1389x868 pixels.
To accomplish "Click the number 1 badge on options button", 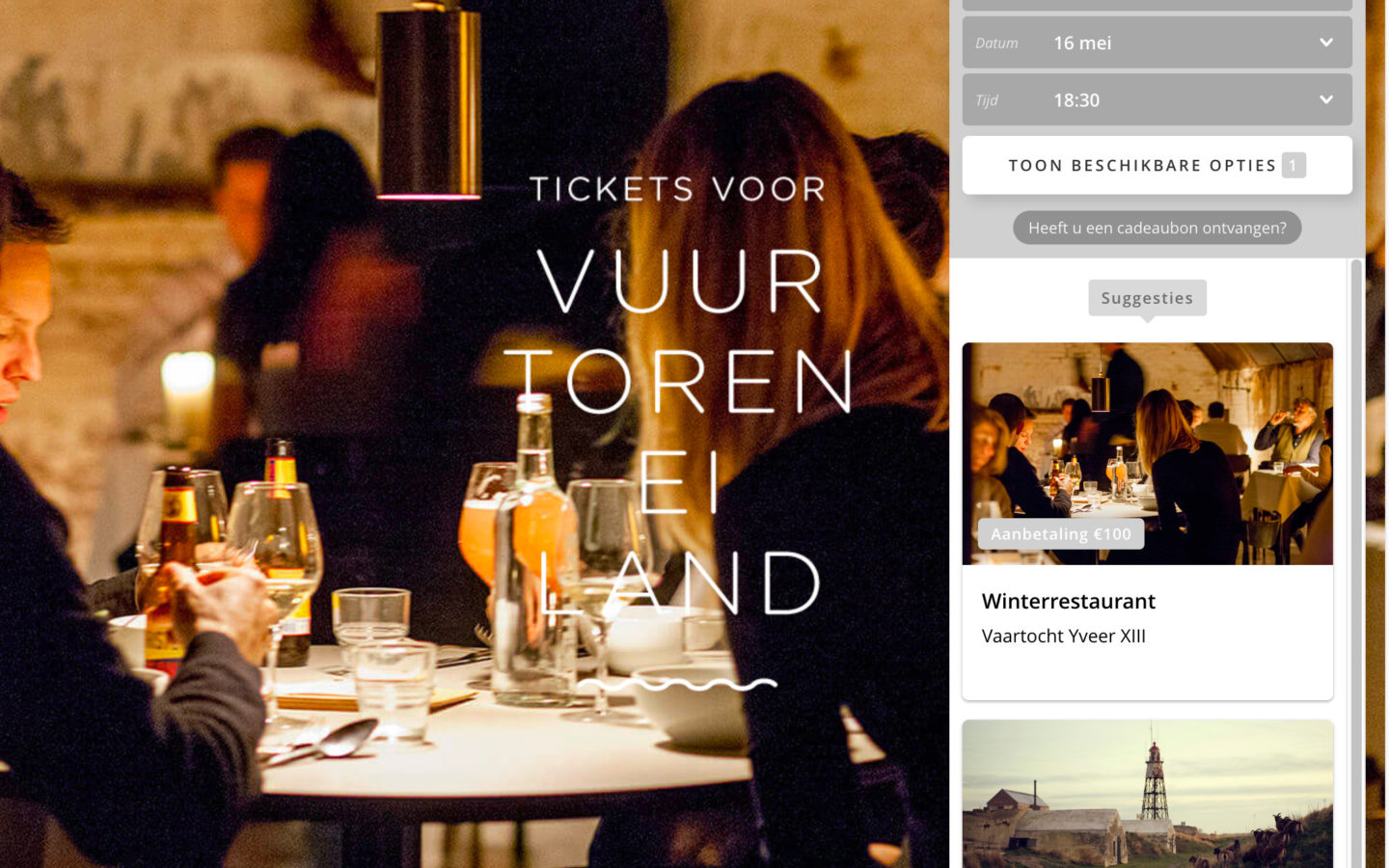I will tap(1294, 165).
